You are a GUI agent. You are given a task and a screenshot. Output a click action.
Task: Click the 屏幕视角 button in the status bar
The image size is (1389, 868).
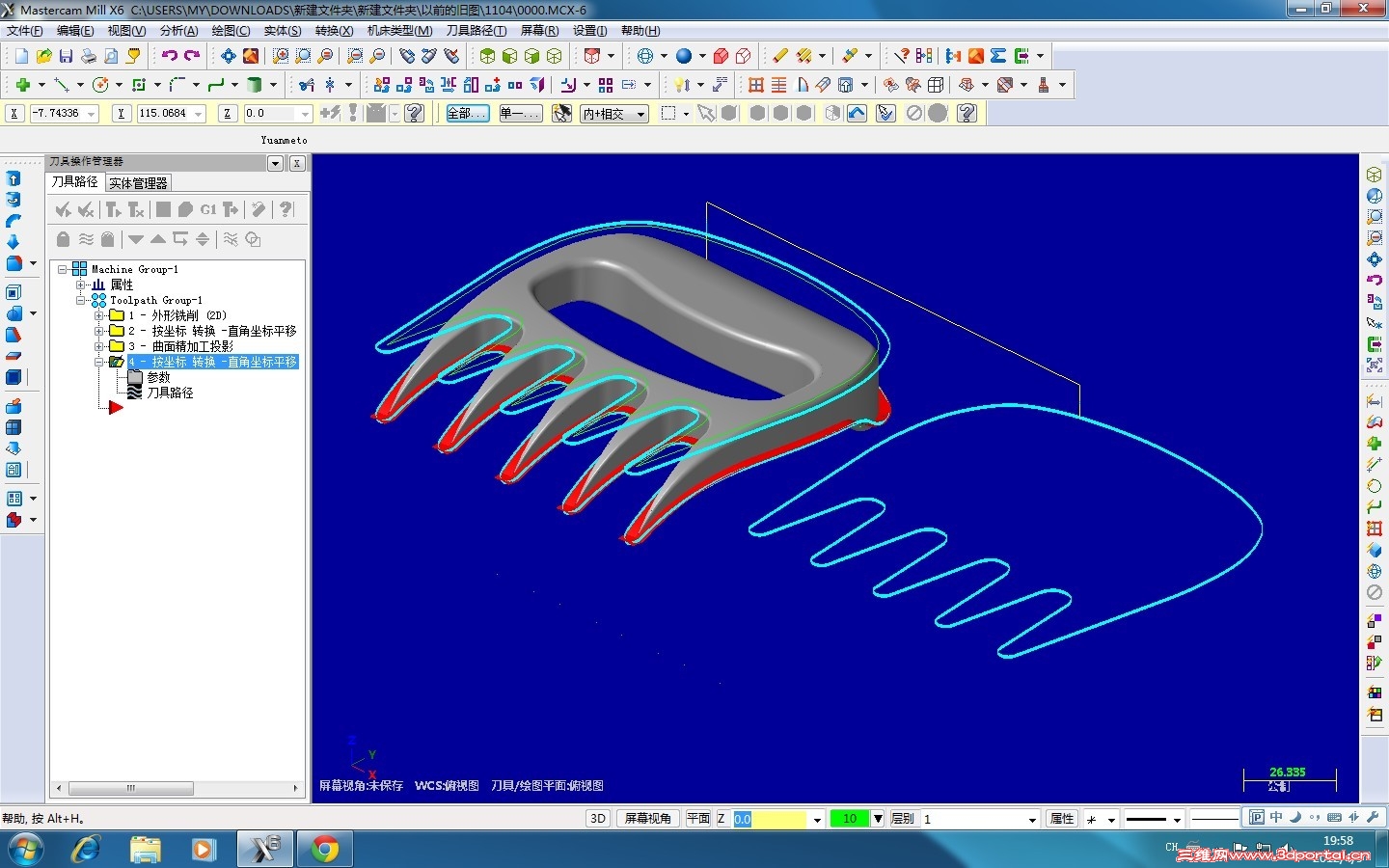[x=647, y=819]
